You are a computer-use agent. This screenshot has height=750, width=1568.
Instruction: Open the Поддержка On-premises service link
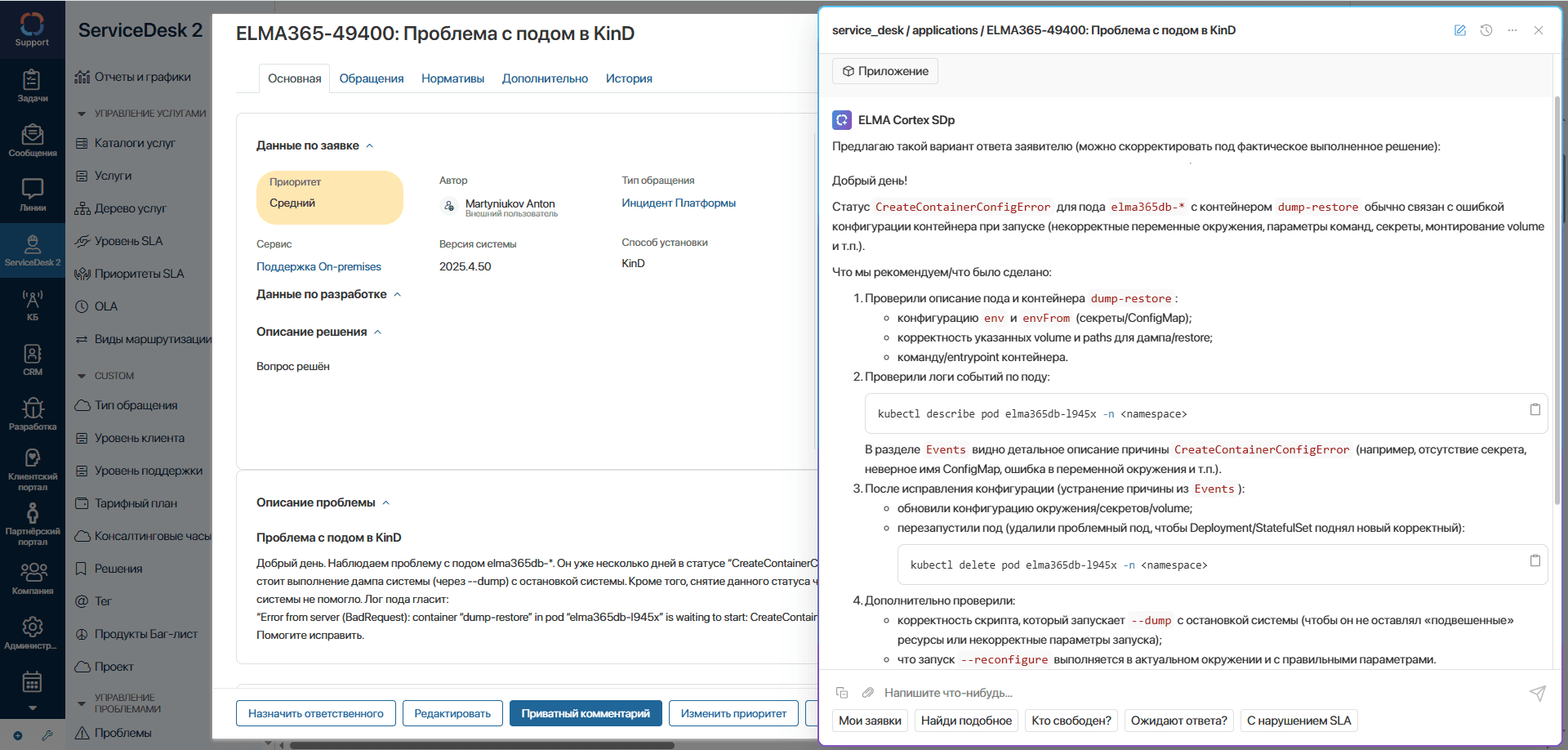click(318, 266)
